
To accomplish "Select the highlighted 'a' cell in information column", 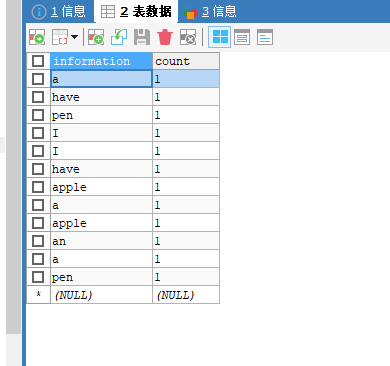I will pyautogui.click(x=101, y=79).
